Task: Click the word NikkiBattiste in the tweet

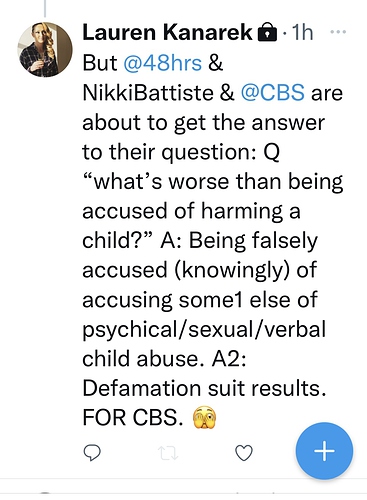Action: pyautogui.click(x=148, y=92)
